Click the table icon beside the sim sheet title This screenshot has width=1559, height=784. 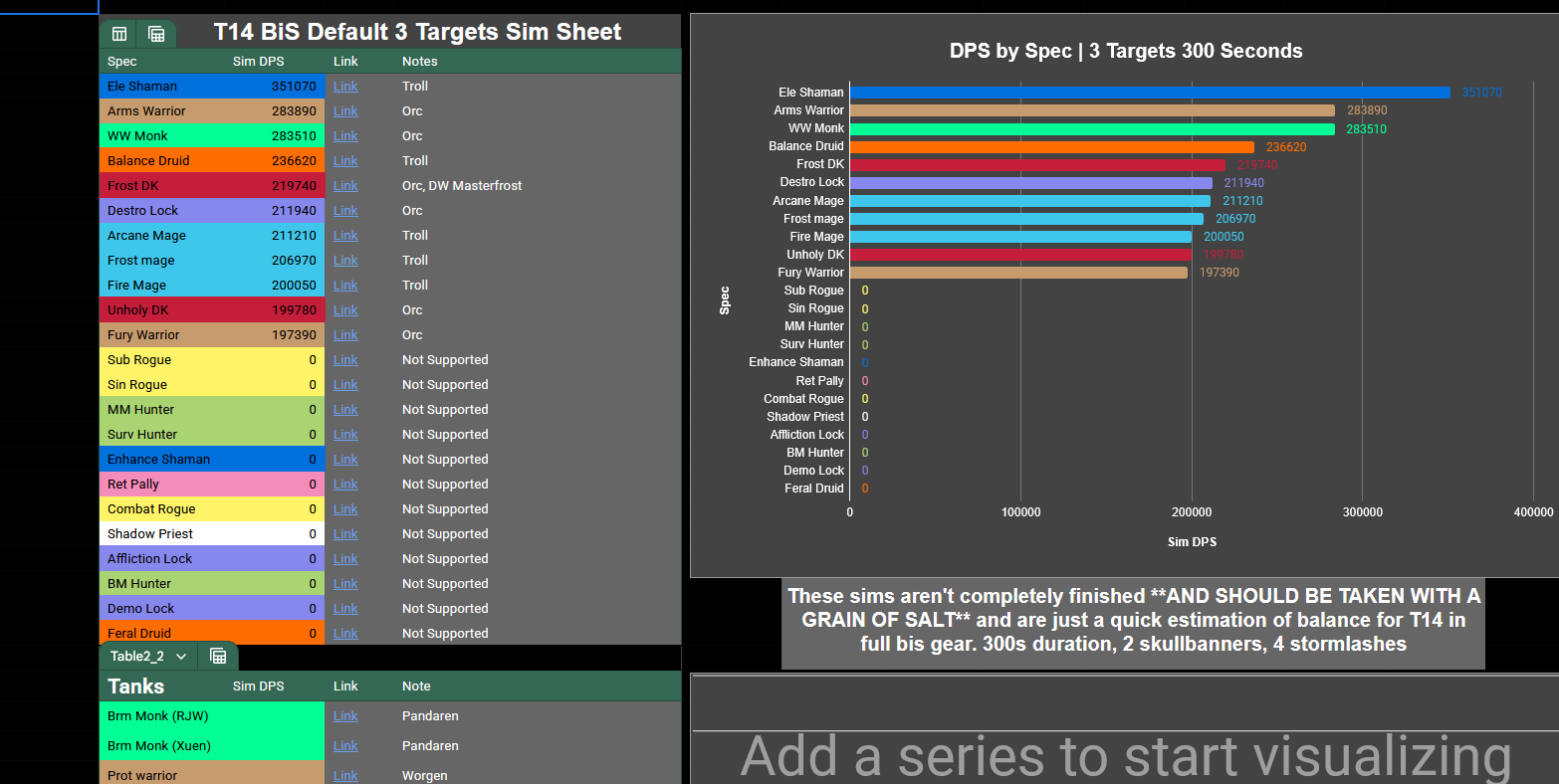click(119, 34)
